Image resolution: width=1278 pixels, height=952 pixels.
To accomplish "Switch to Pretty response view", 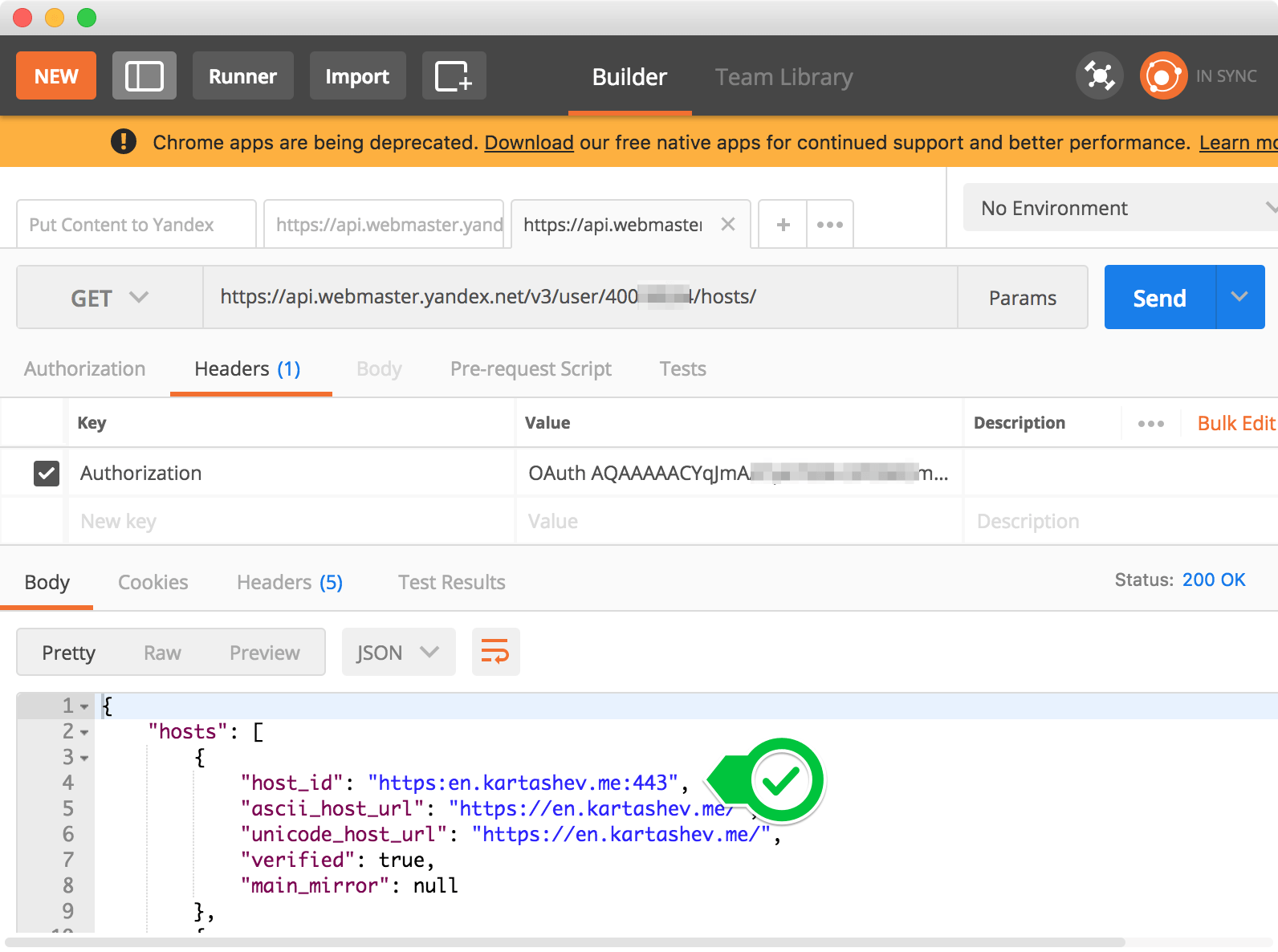I will coord(69,653).
